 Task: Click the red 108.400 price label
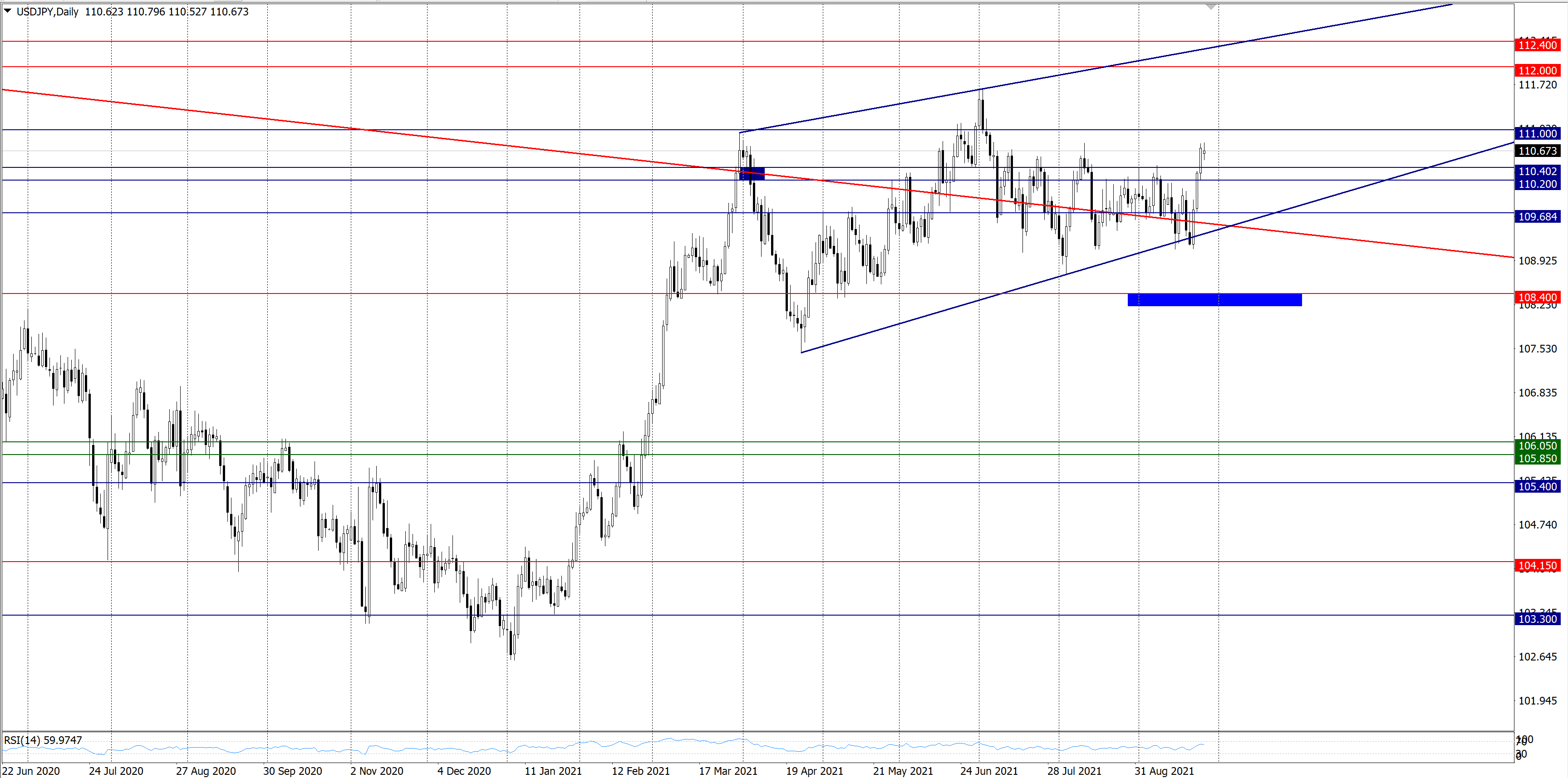tap(1537, 298)
